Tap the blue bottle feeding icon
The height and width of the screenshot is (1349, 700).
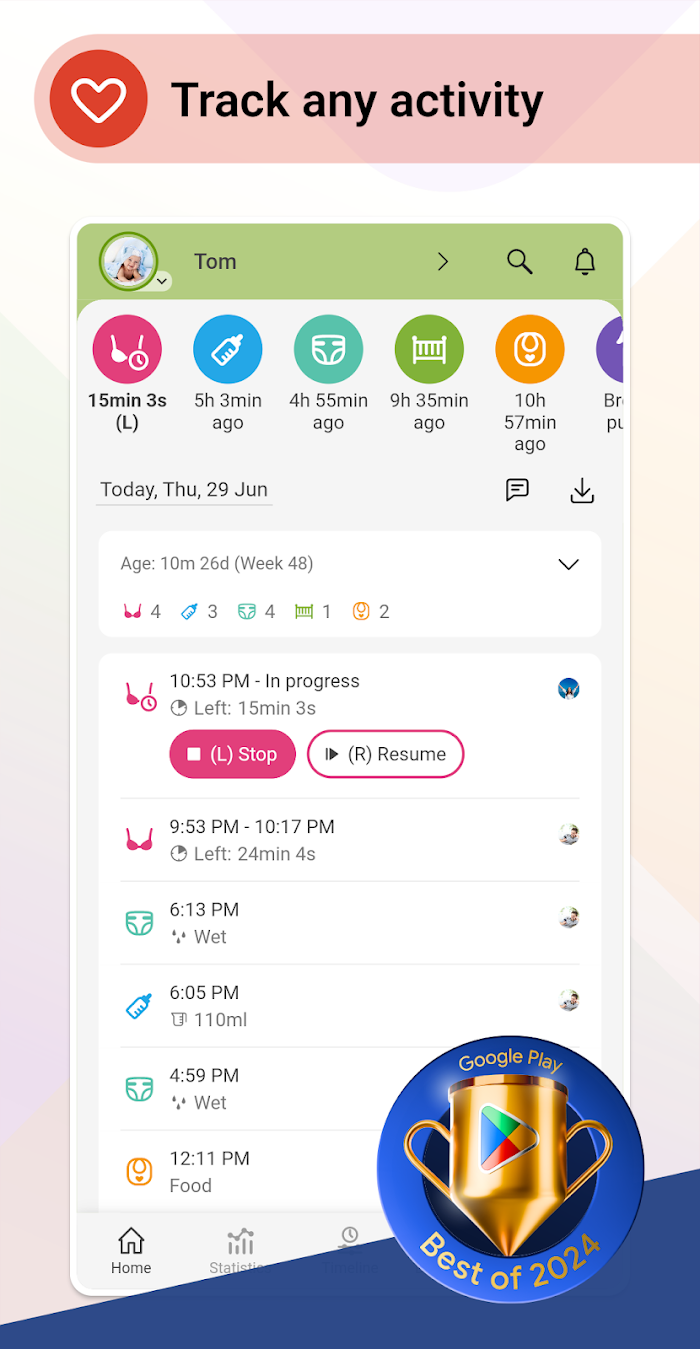[x=228, y=350]
